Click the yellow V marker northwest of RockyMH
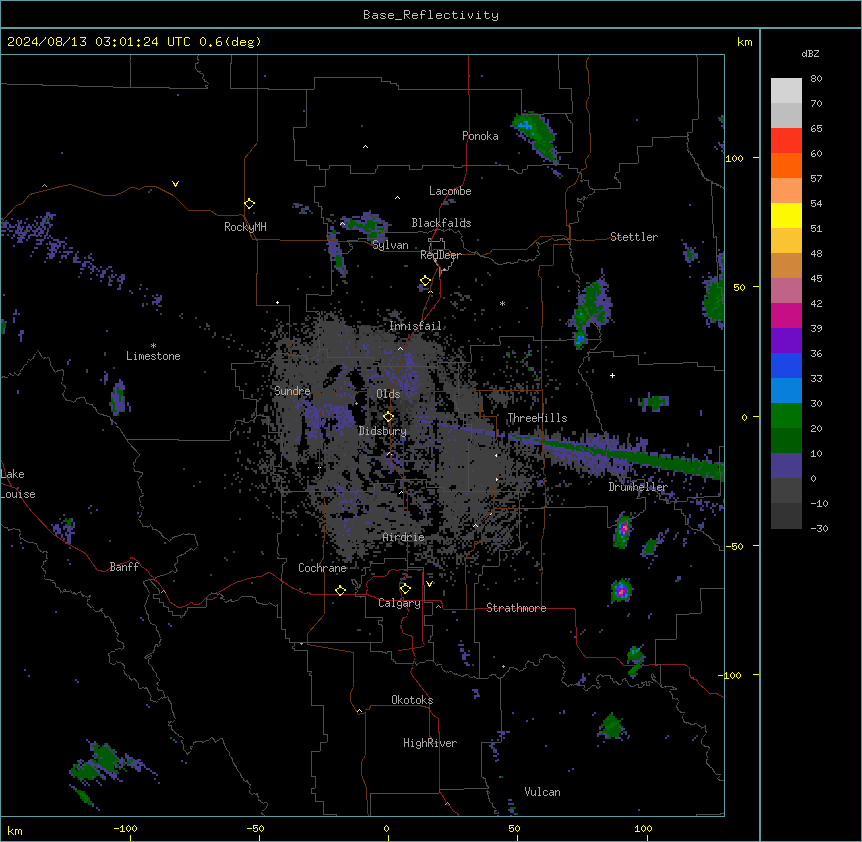This screenshot has height=842, width=862. tap(175, 184)
